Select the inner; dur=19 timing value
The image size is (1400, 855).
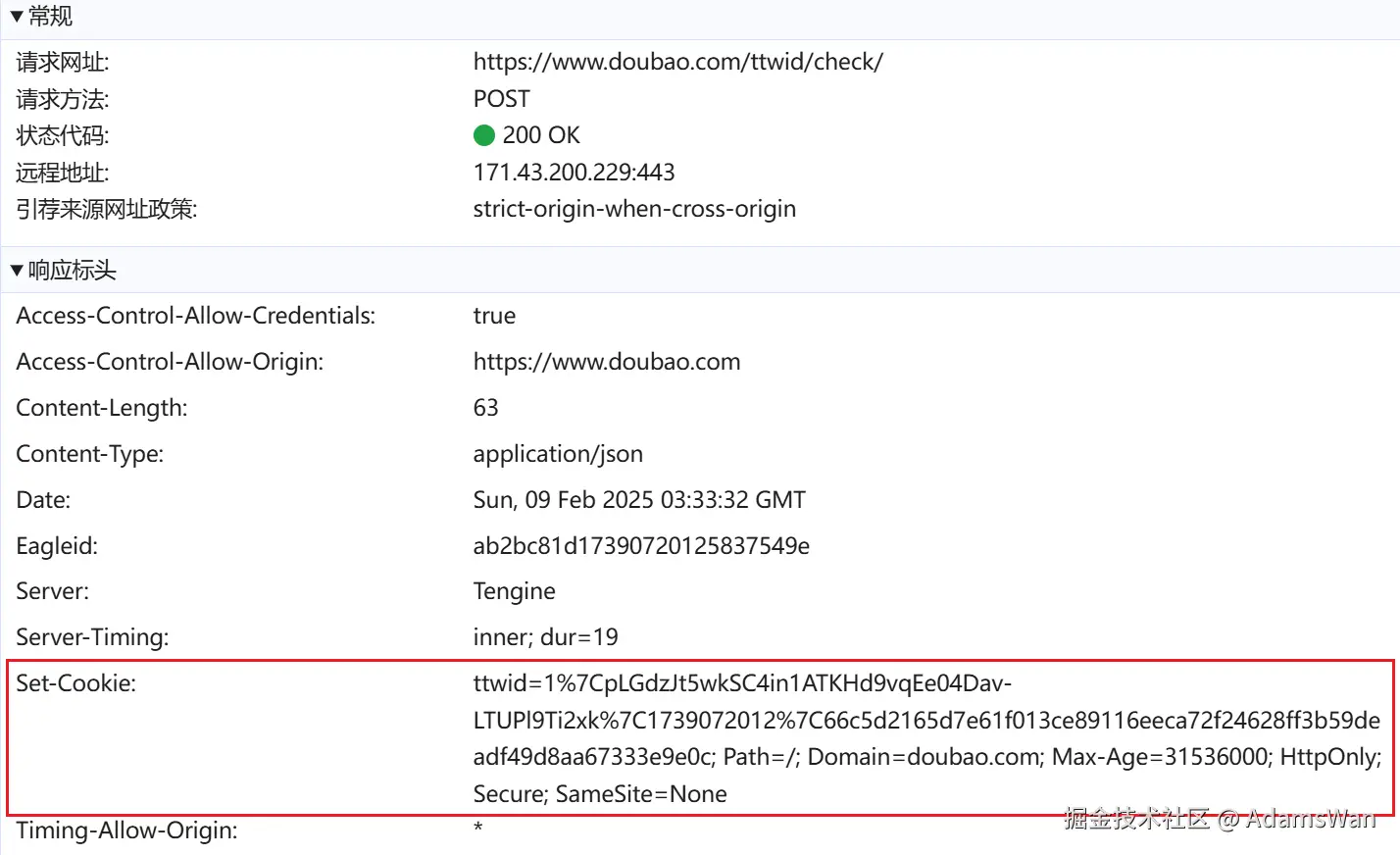click(545, 637)
